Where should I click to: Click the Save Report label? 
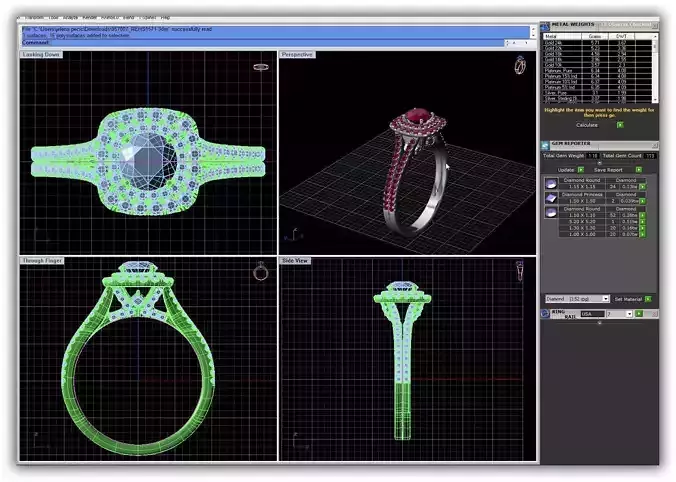click(x=608, y=170)
